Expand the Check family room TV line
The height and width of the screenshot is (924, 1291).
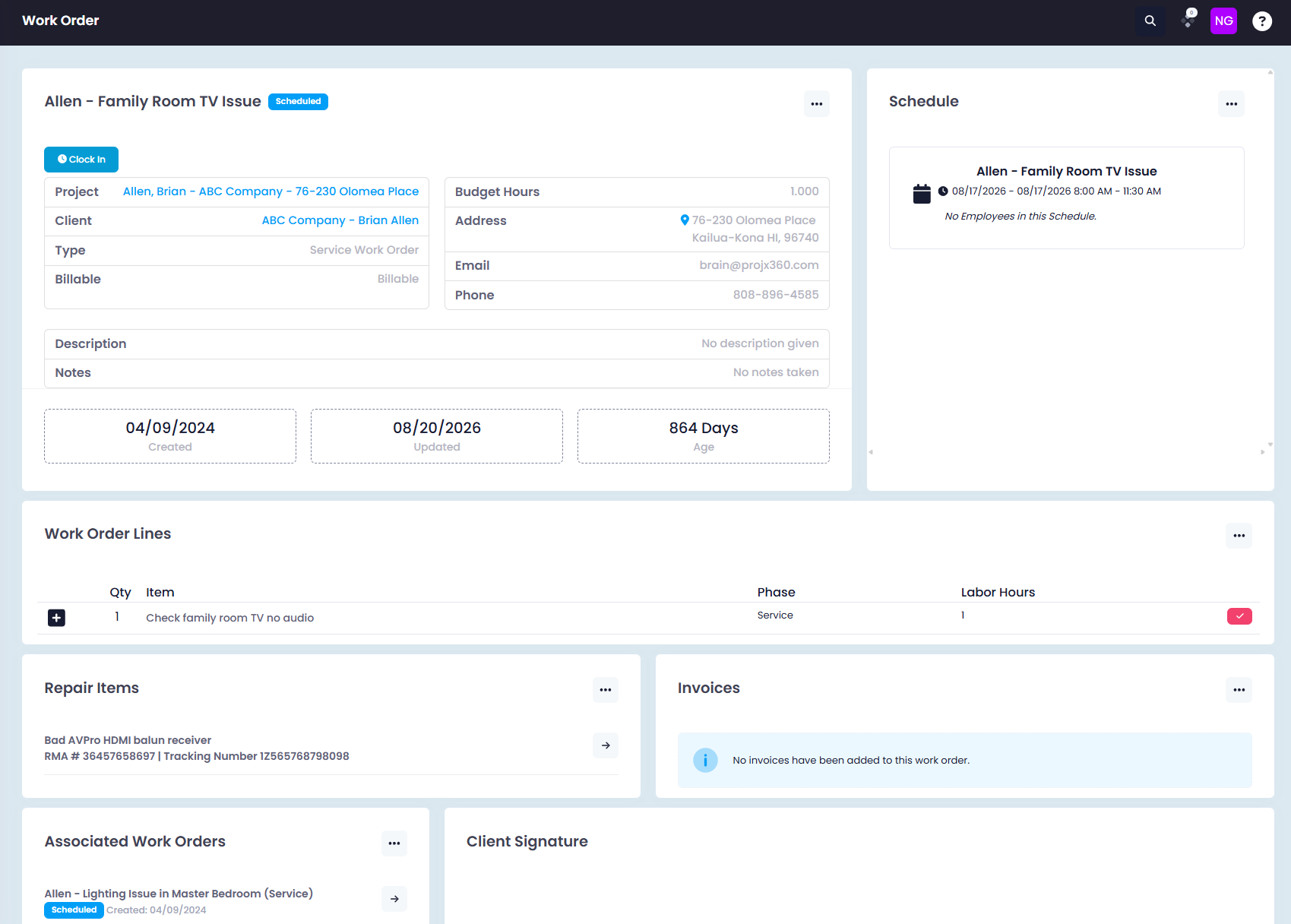click(56, 618)
